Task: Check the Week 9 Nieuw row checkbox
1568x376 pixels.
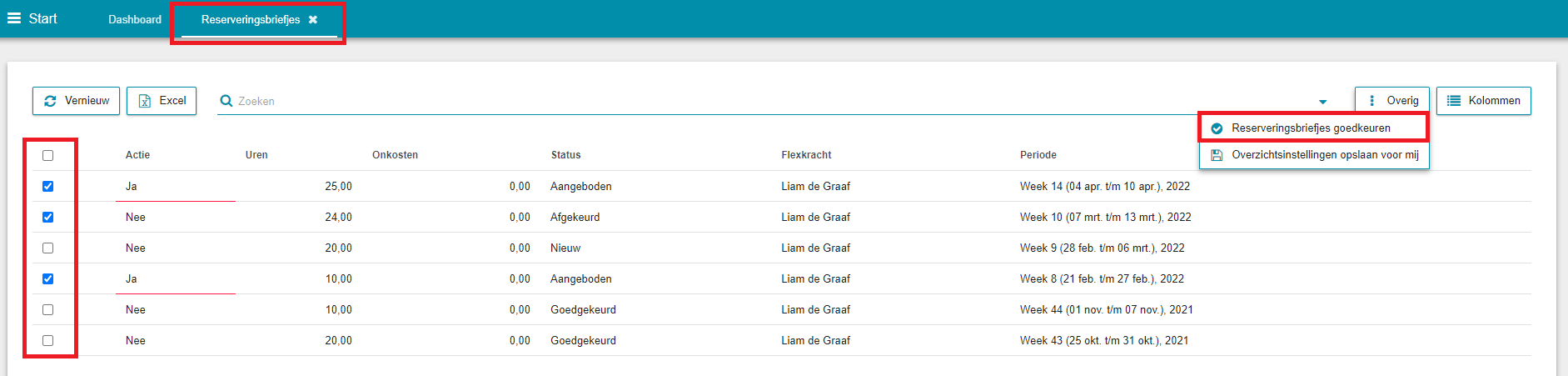Action: tap(47, 248)
